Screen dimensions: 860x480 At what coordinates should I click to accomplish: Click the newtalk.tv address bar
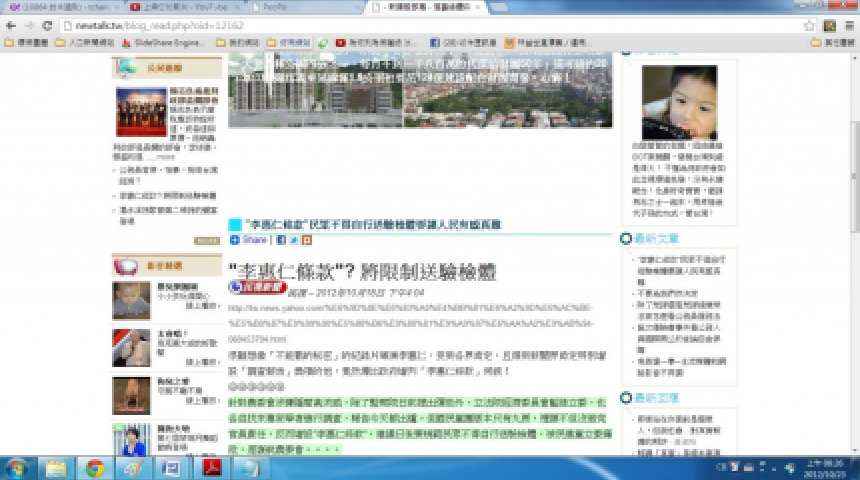(400, 25)
